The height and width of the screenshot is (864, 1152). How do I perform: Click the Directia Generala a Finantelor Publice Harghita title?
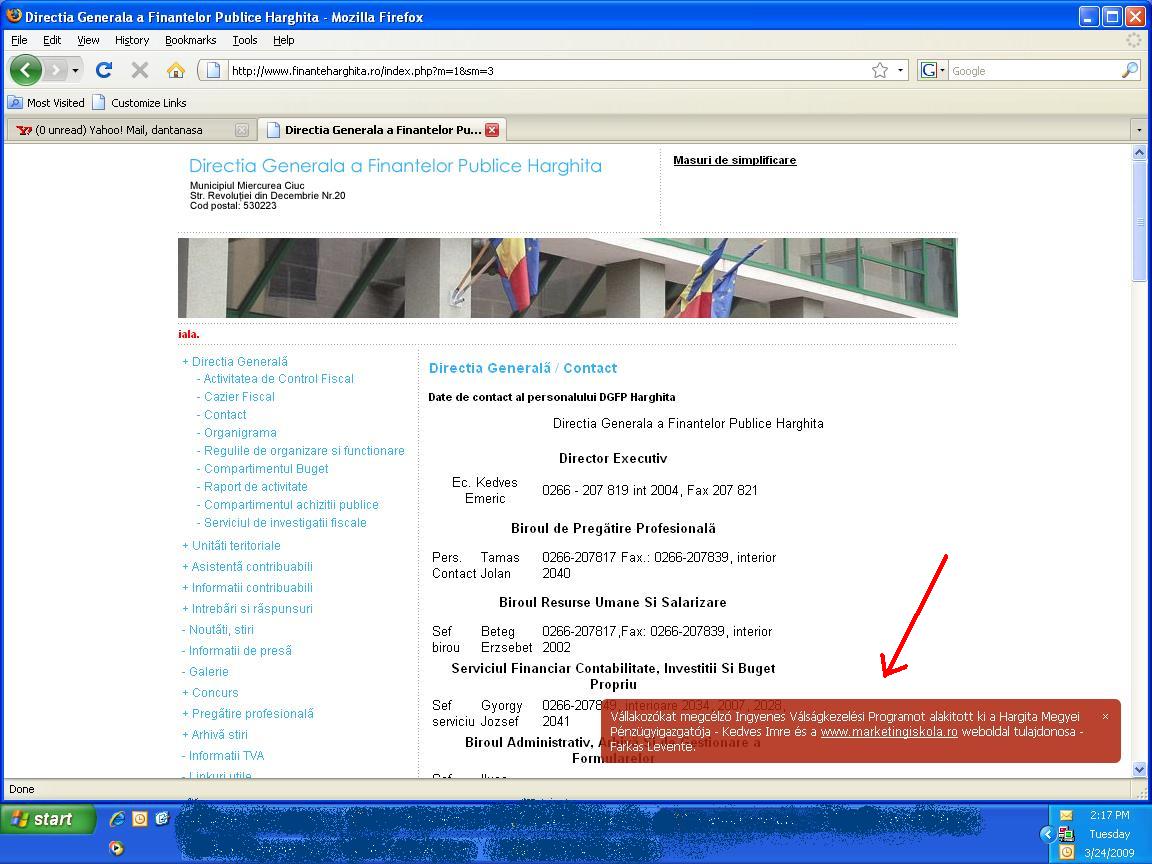[395, 166]
